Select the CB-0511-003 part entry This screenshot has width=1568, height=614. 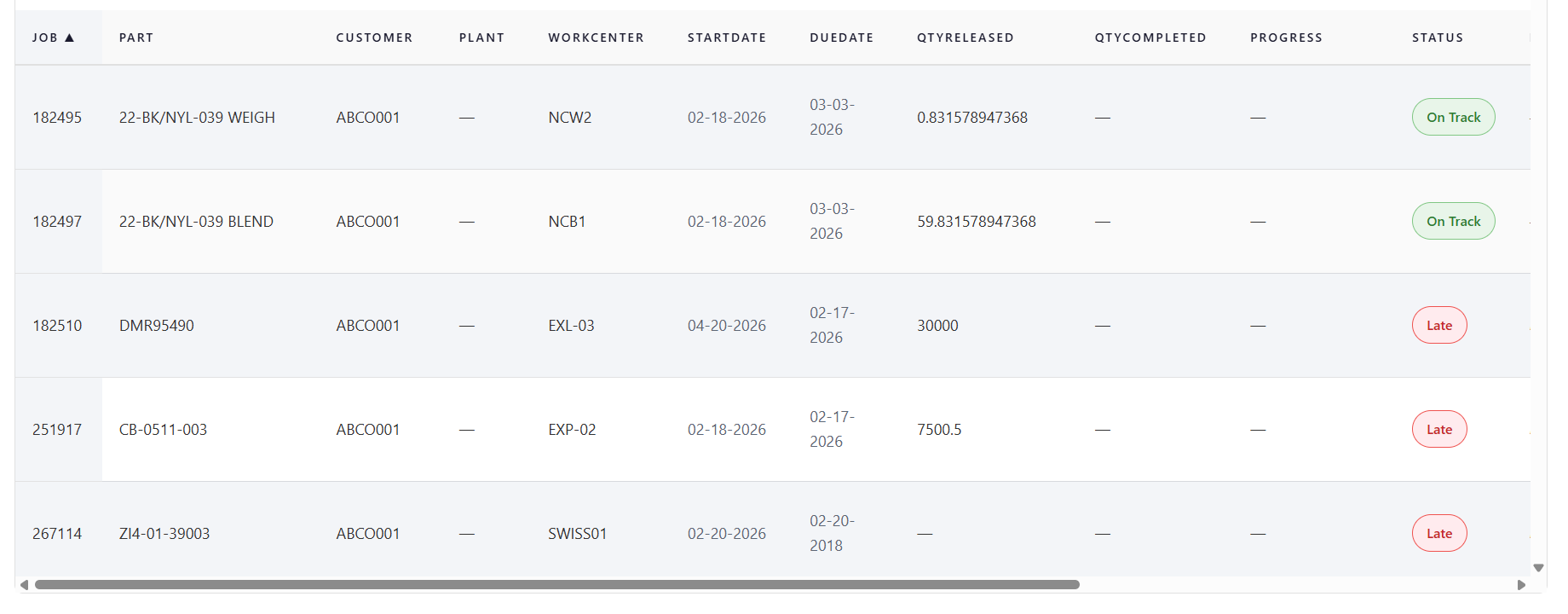pos(164,429)
